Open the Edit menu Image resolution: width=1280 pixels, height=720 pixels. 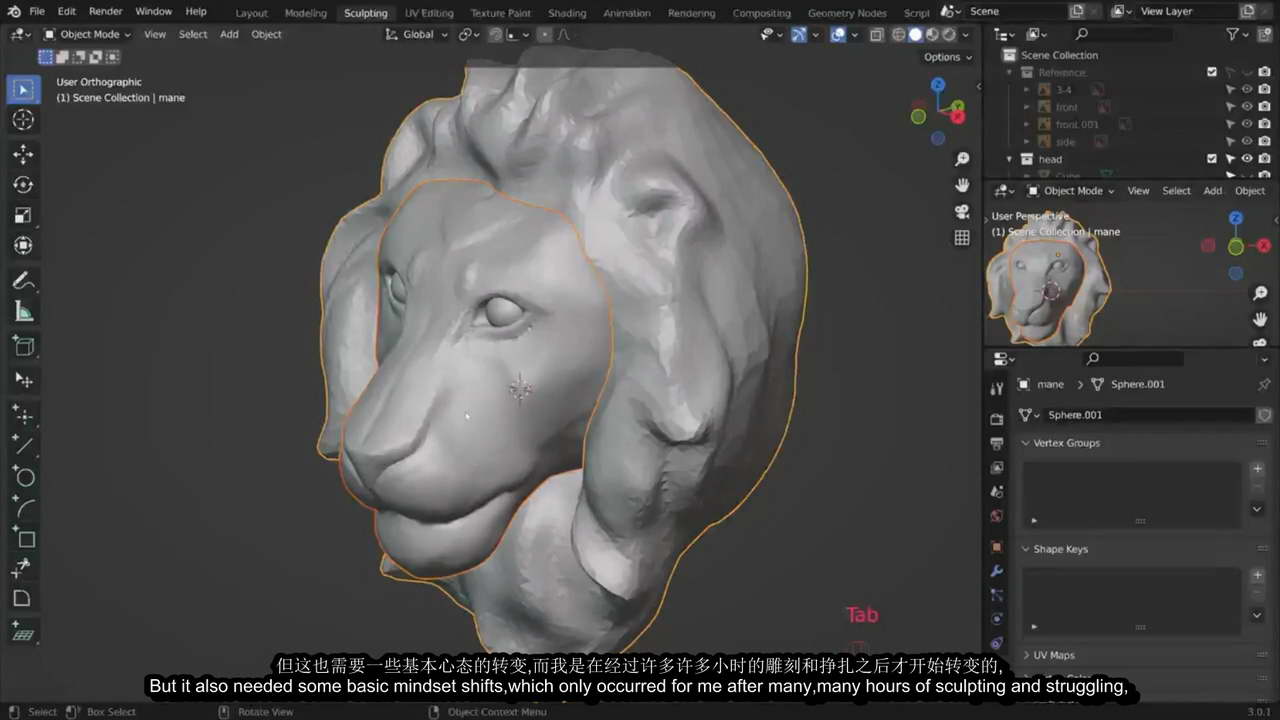click(x=66, y=11)
